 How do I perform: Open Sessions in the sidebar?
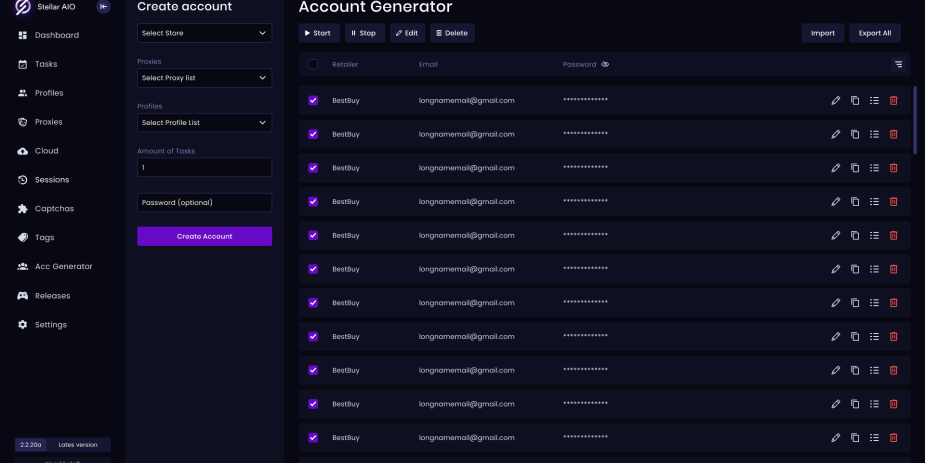52,179
